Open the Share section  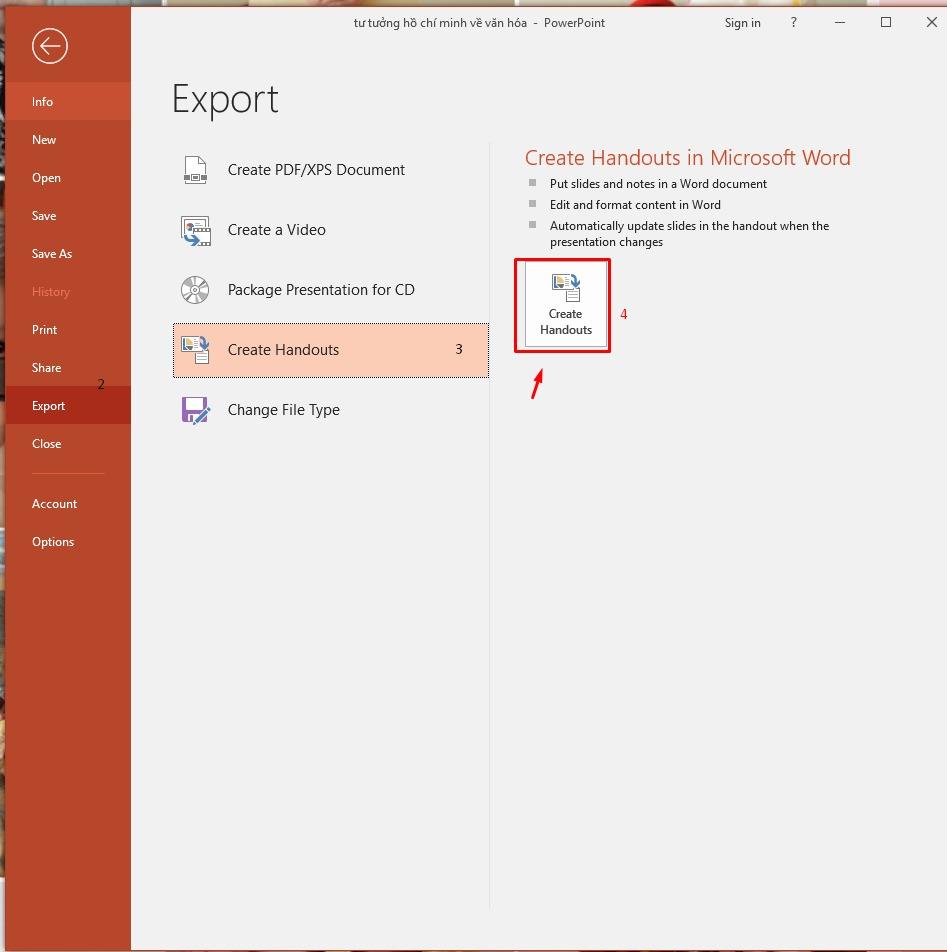click(x=46, y=367)
